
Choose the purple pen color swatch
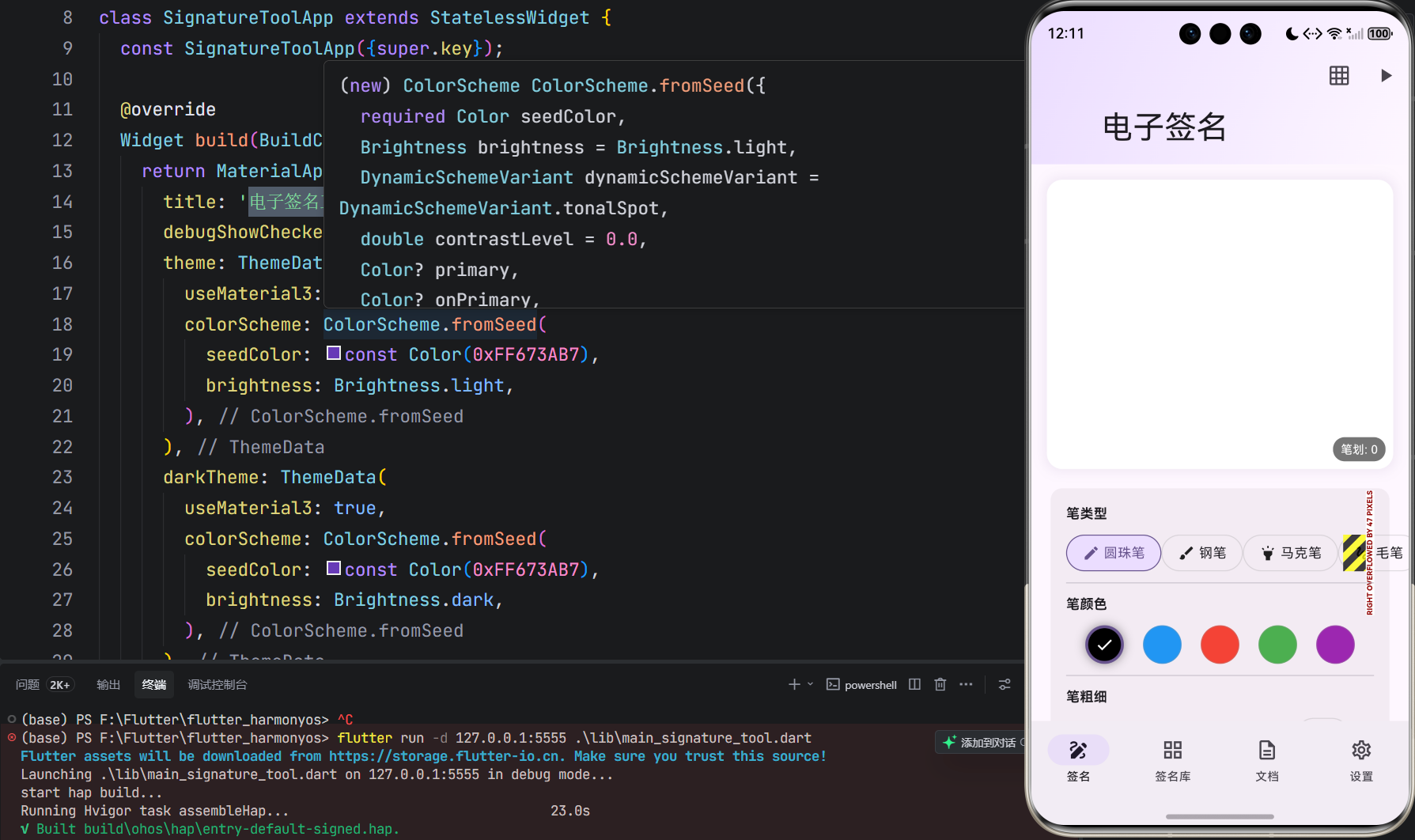coord(1335,645)
